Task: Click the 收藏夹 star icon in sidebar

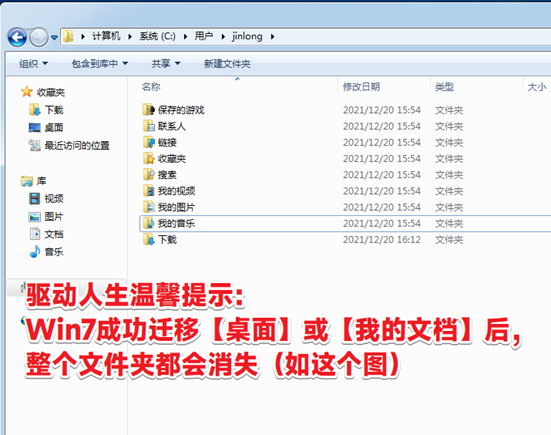Action: coord(27,92)
